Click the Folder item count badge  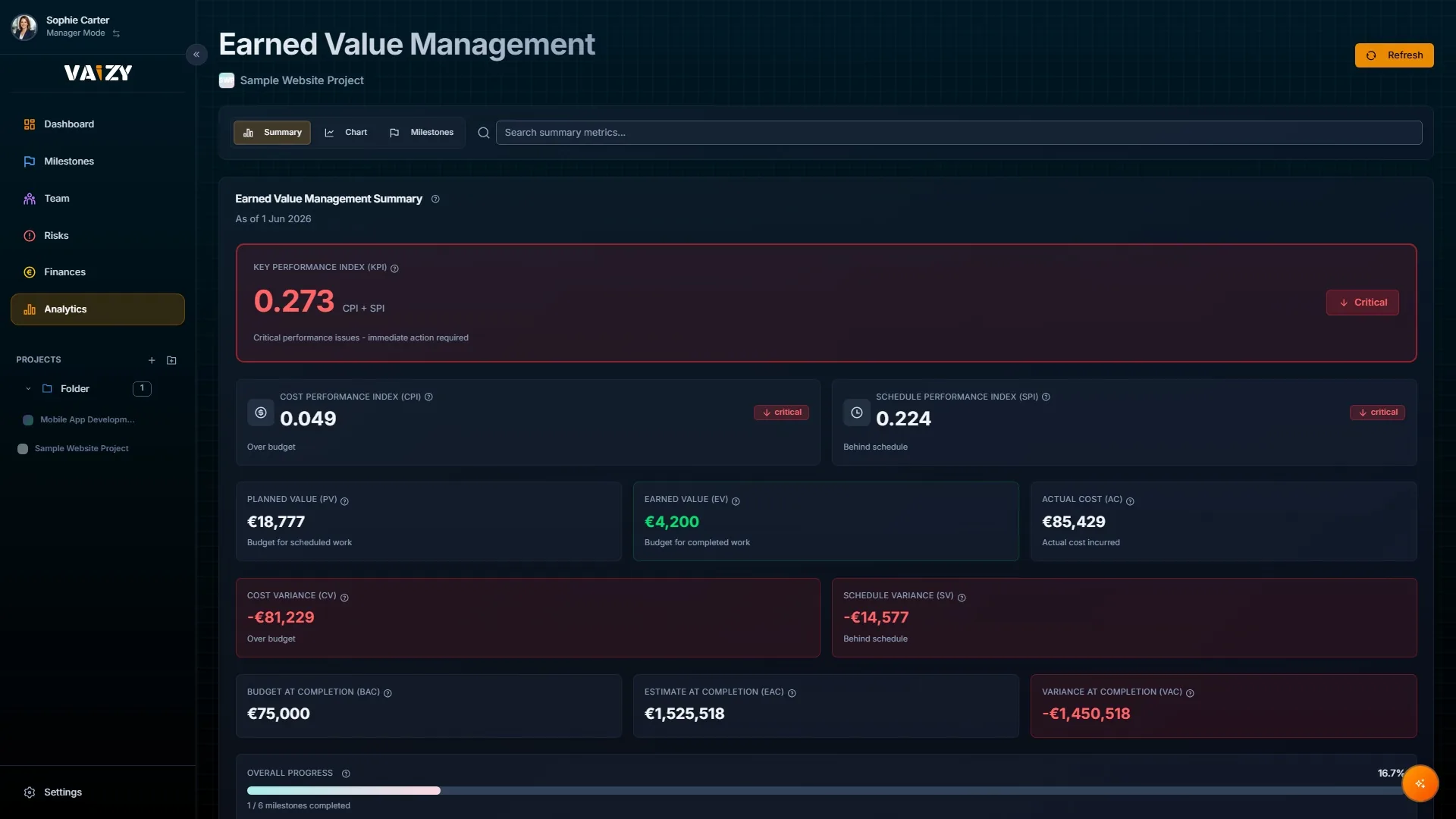pyautogui.click(x=142, y=388)
